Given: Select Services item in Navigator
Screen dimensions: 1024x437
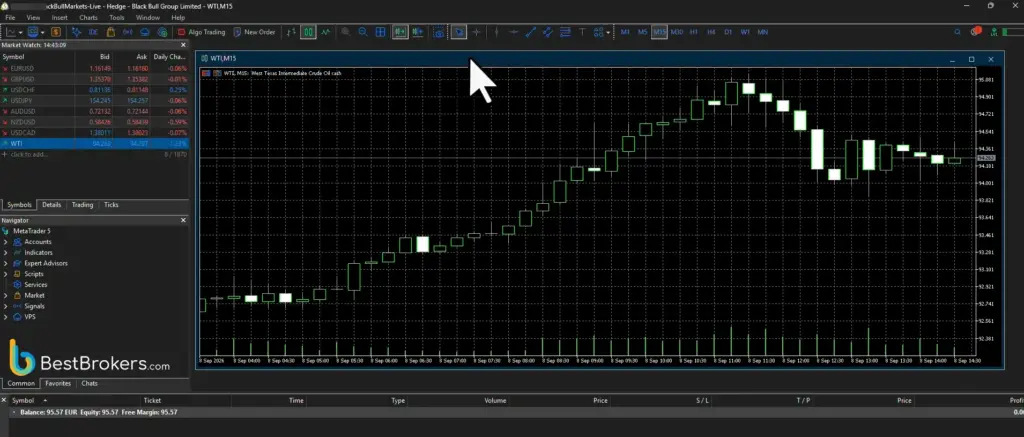Looking at the screenshot, I should click(x=35, y=285).
